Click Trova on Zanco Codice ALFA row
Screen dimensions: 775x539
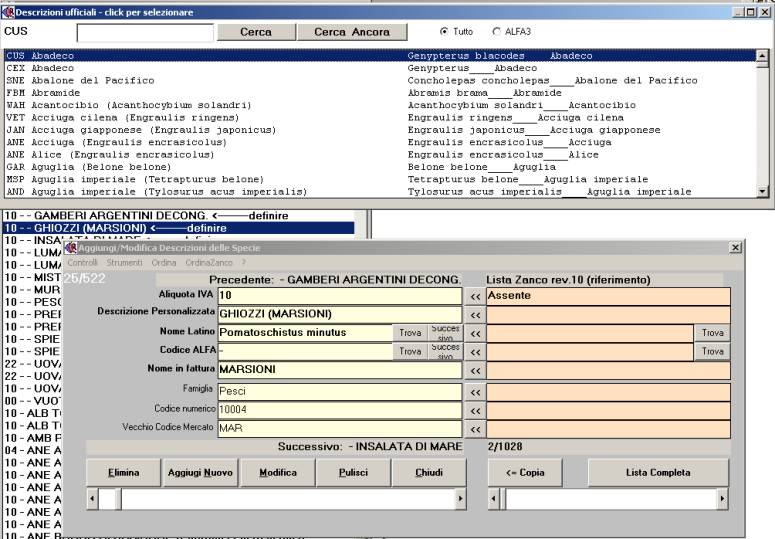click(x=712, y=351)
